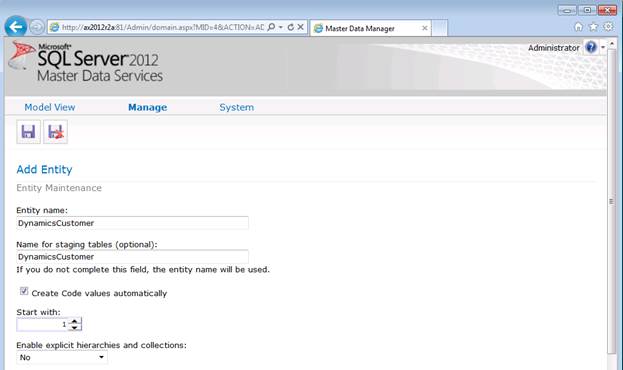
Task: Toggle Create Code values automatically checkbox
Action: (x=24, y=291)
